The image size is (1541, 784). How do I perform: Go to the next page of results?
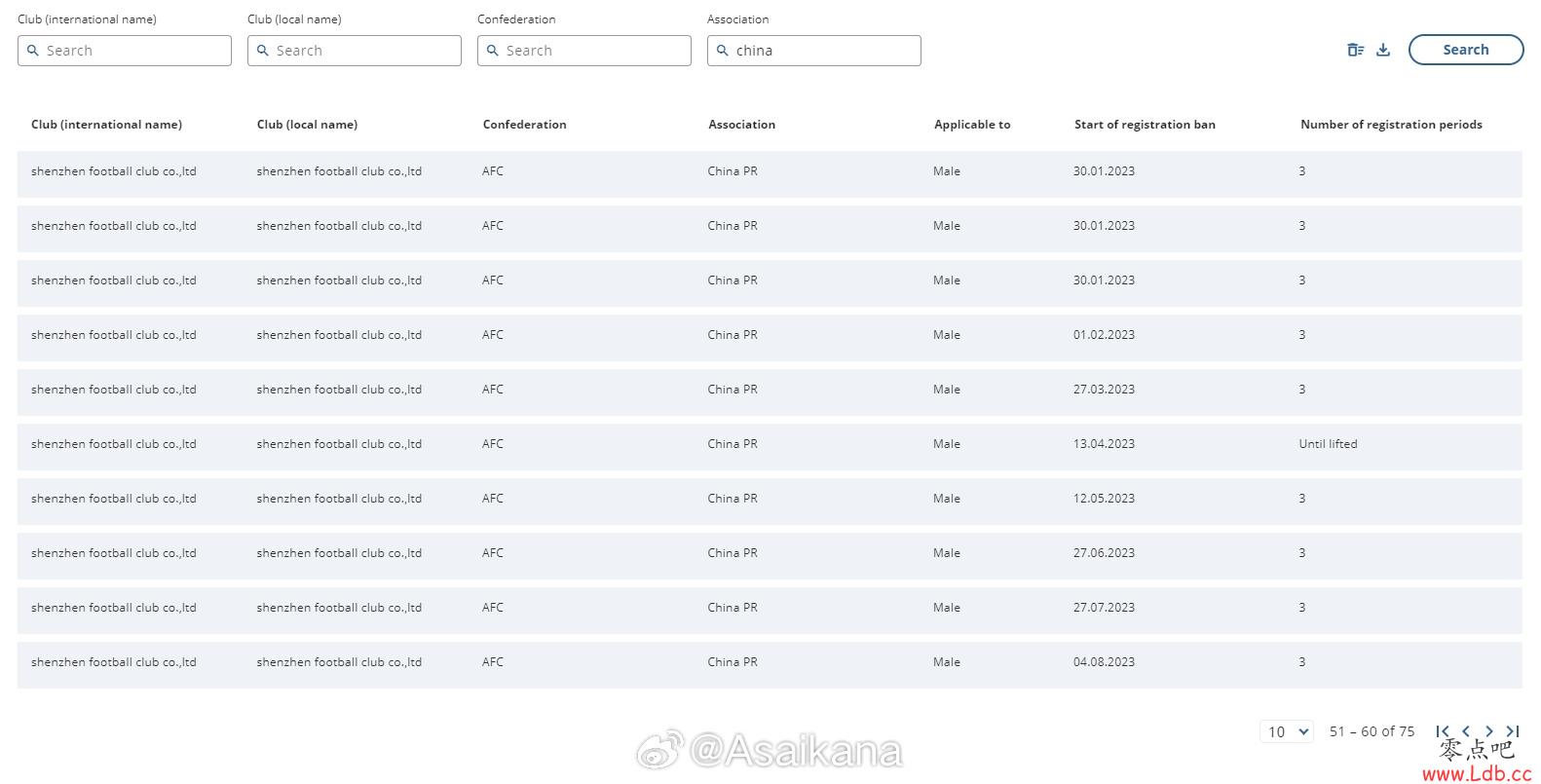(1489, 731)
